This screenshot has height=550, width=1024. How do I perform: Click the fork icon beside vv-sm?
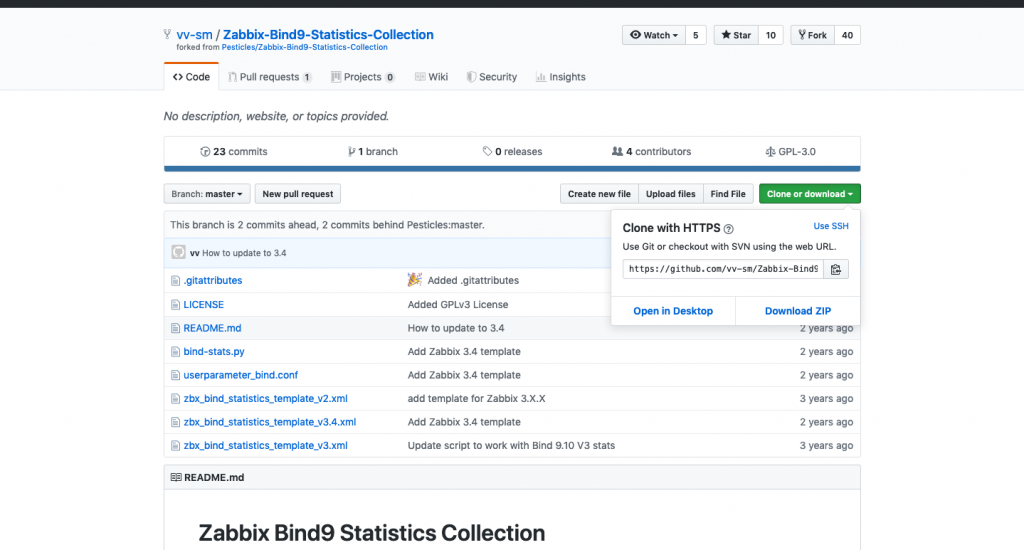[x=167, y=34]
